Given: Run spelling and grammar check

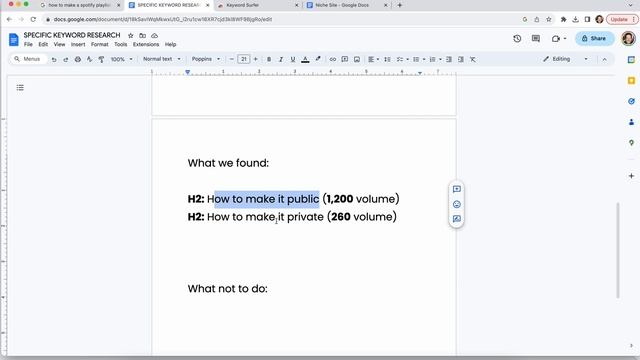Looking at the screenshot, I should pyautogui.click(x=89, y=60).
